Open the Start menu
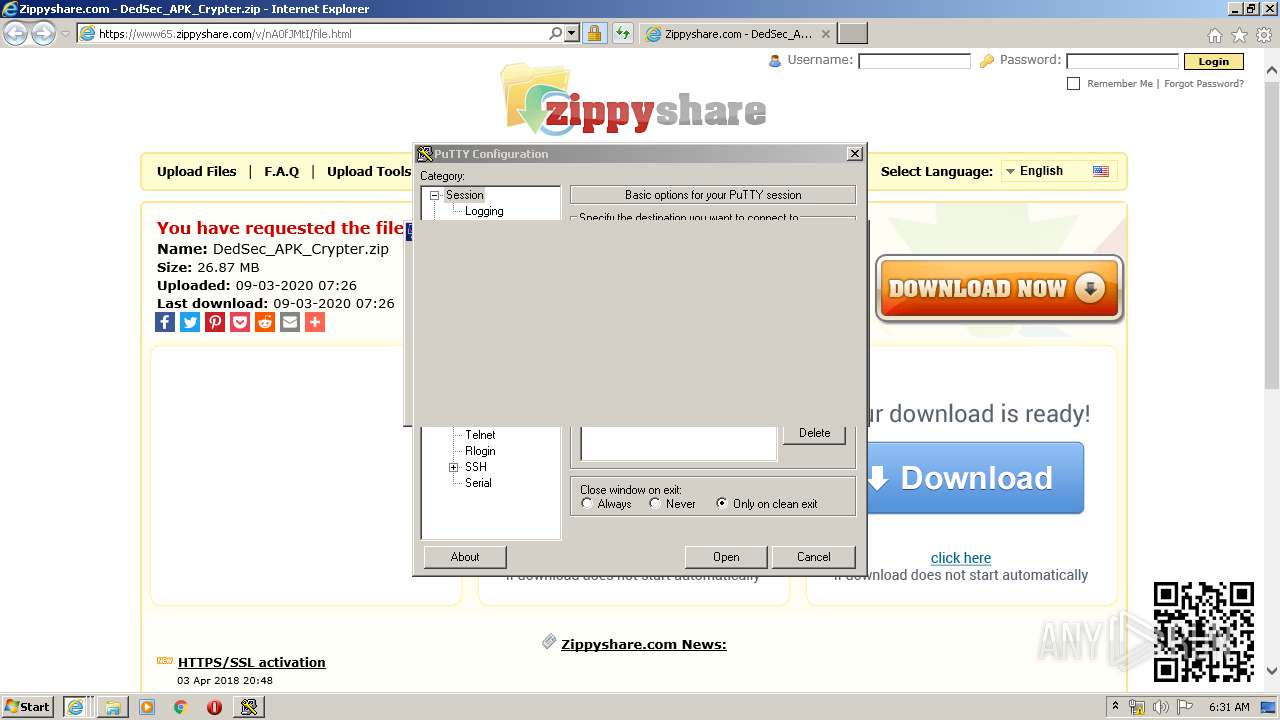Viewport: 1280px width, 720px height. (x=28, y=706)
